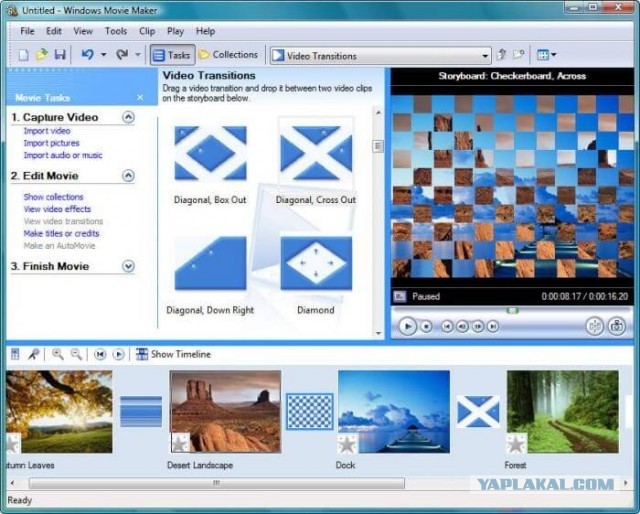This screenshot has width=640, height=514.
Task: Open the Play menu
Action: click(x=175, y=31)
